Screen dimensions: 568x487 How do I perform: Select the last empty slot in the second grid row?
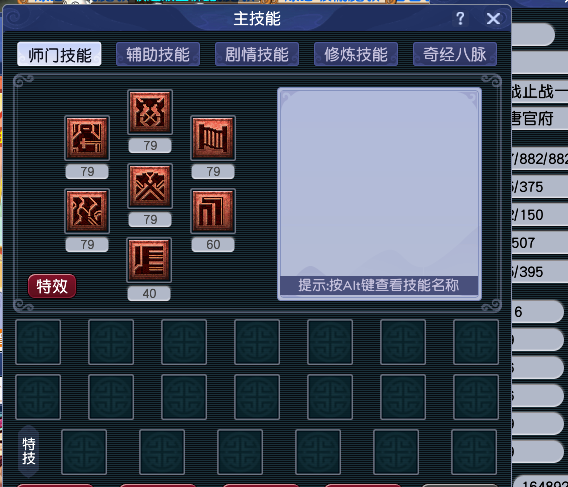click(476, 397)
